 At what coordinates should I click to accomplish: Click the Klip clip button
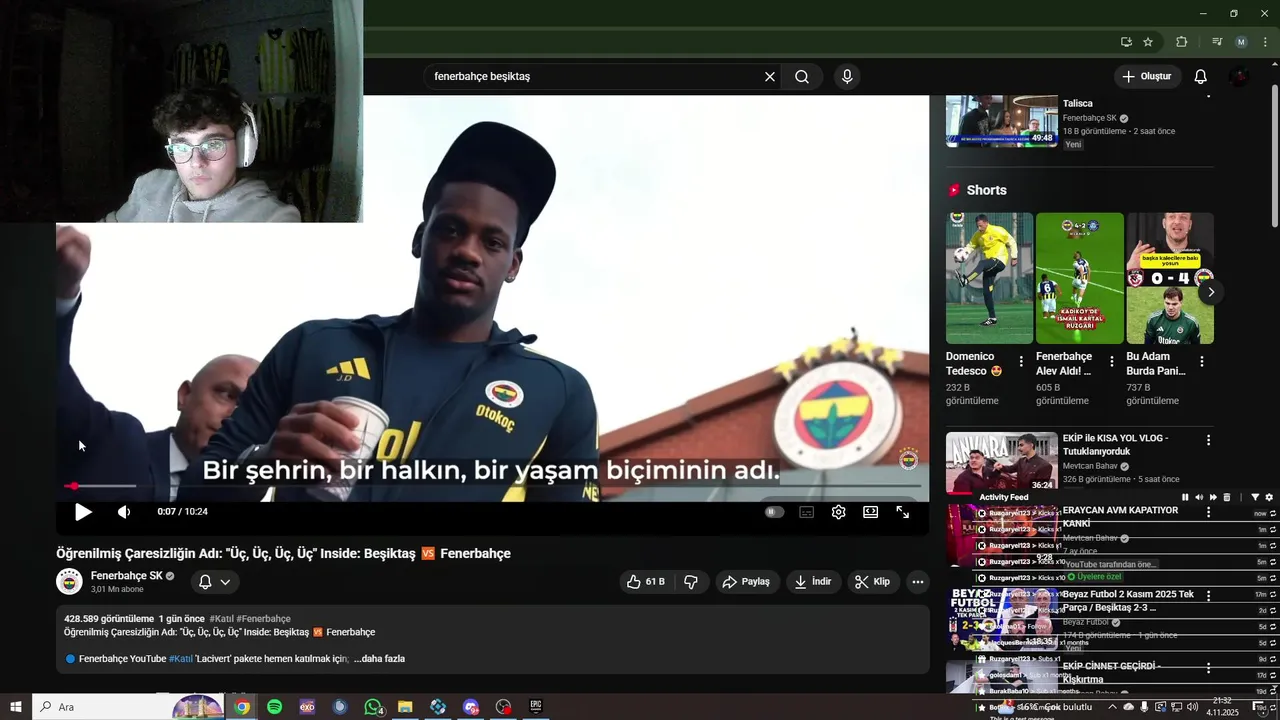(872, 582)
